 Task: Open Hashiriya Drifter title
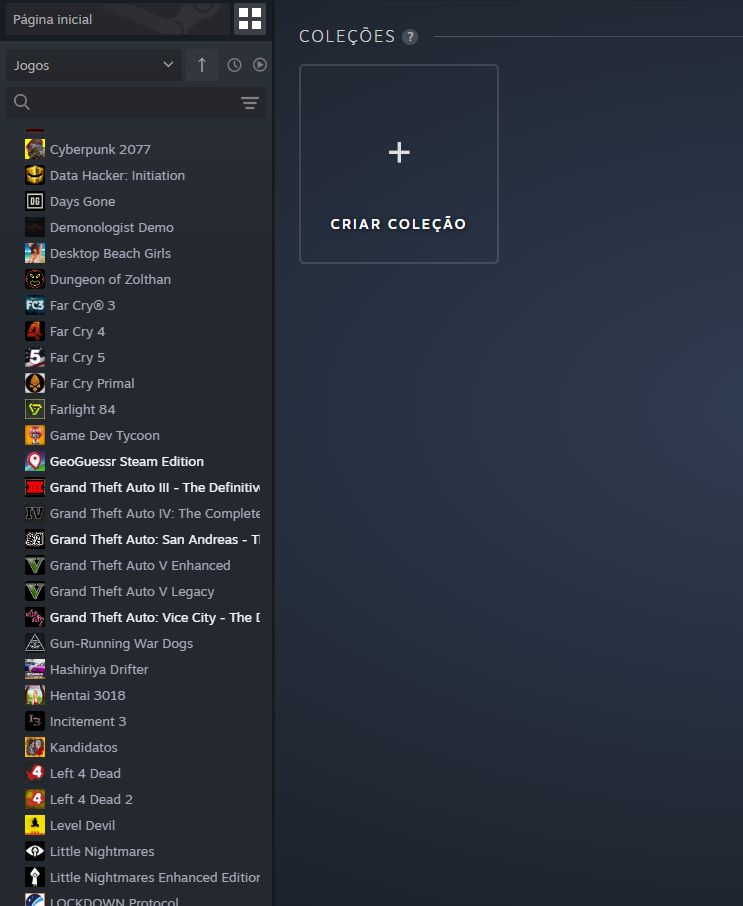[99, 669]
